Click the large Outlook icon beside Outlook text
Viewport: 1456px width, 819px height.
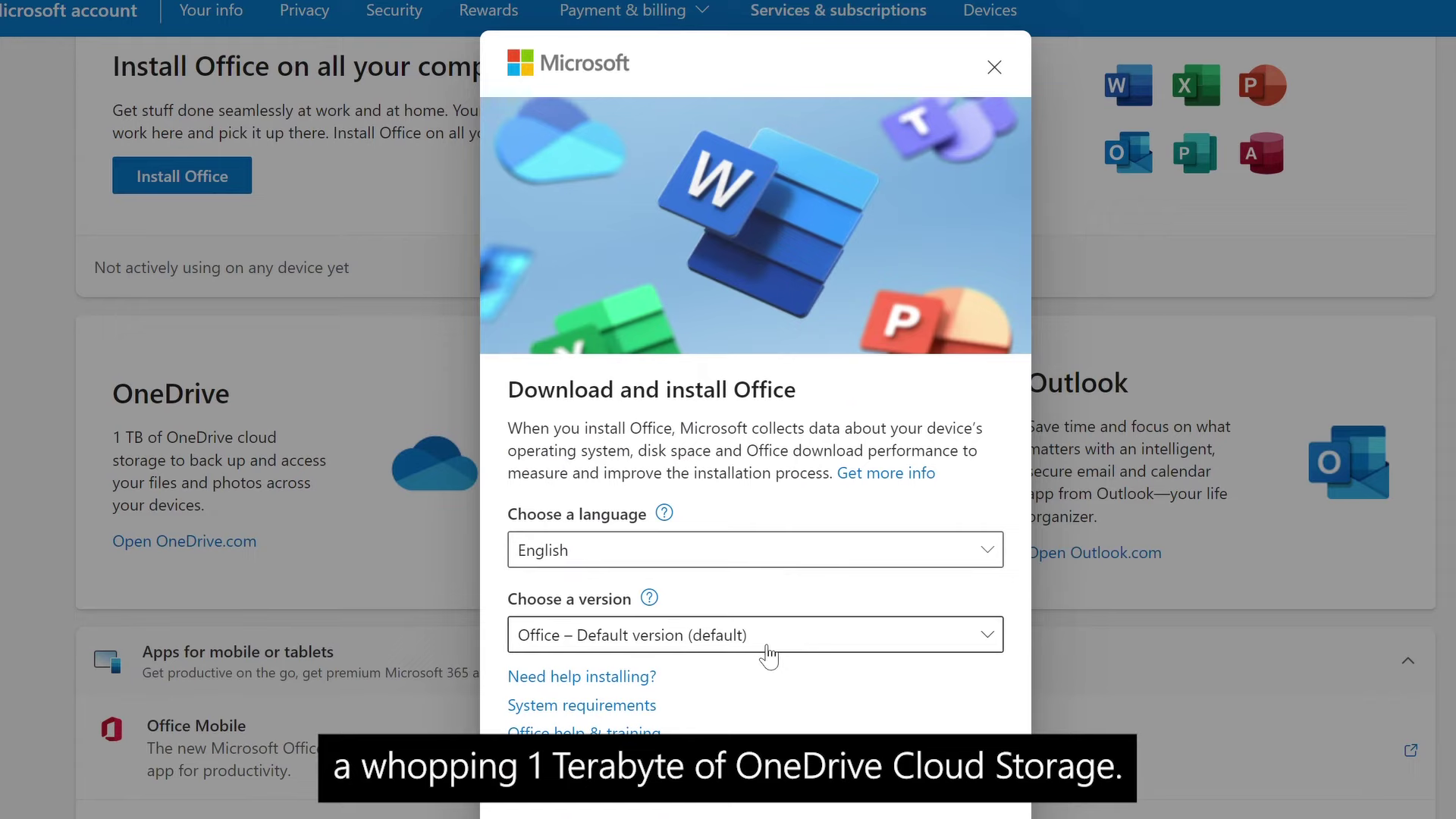pos(1348,462)
